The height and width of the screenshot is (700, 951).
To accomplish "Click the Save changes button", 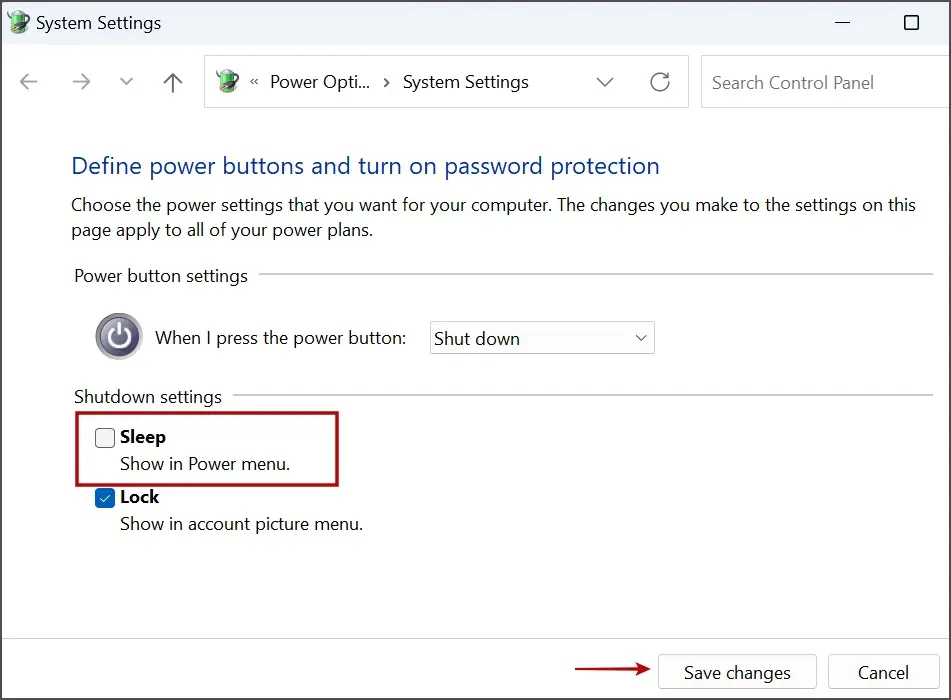I will pyautogui.click(x=737, y=672).
